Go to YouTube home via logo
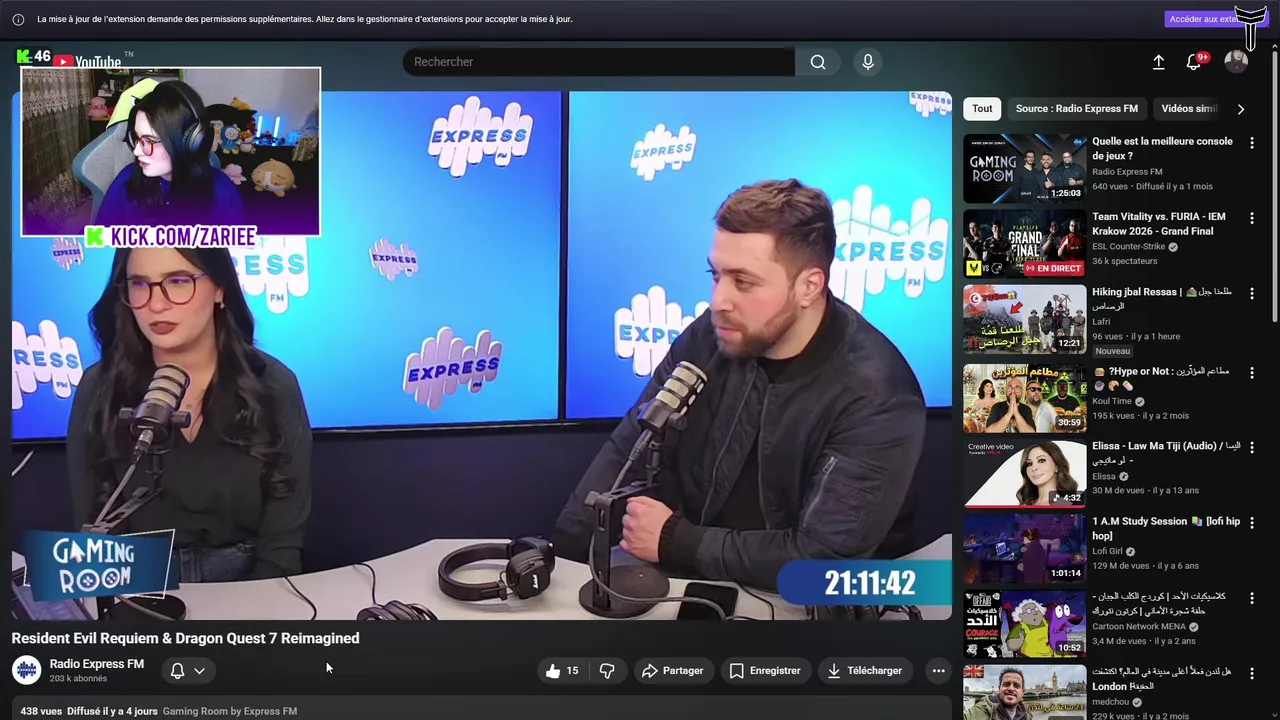Screen dimensions: 1280x720 pos(86,62)
